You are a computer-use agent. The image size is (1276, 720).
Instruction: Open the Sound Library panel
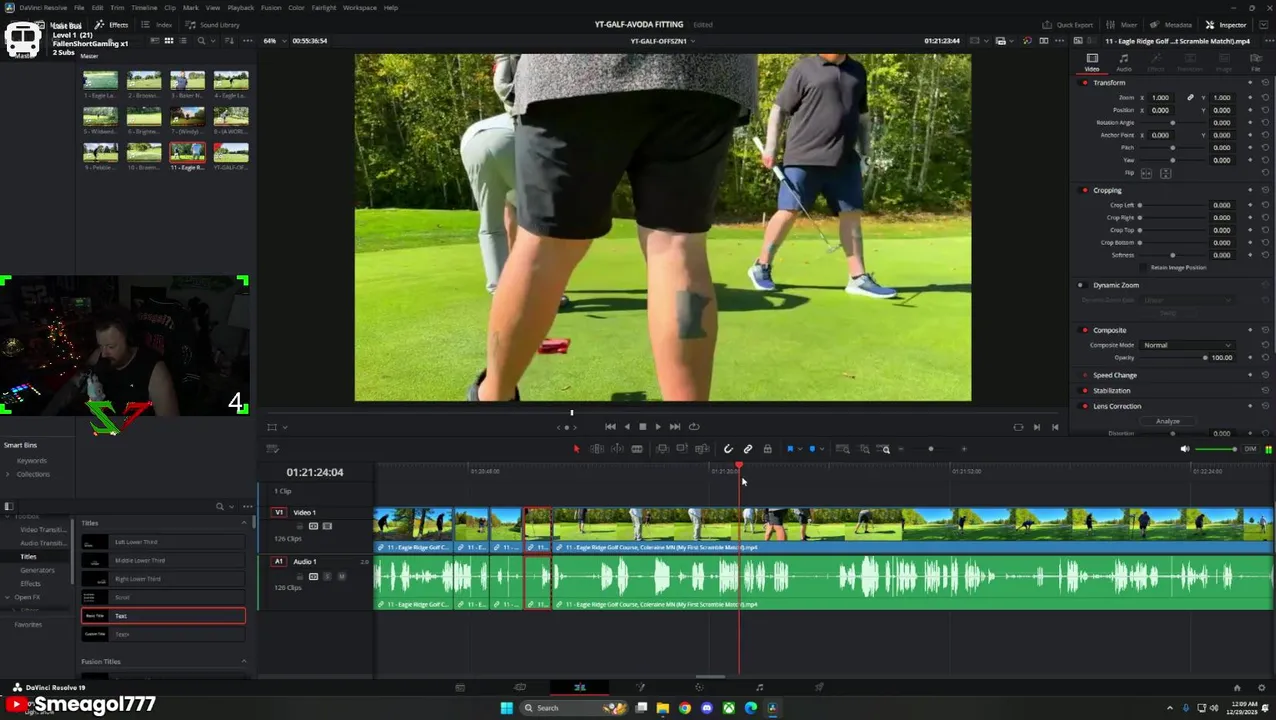click(x=213, y=24)
